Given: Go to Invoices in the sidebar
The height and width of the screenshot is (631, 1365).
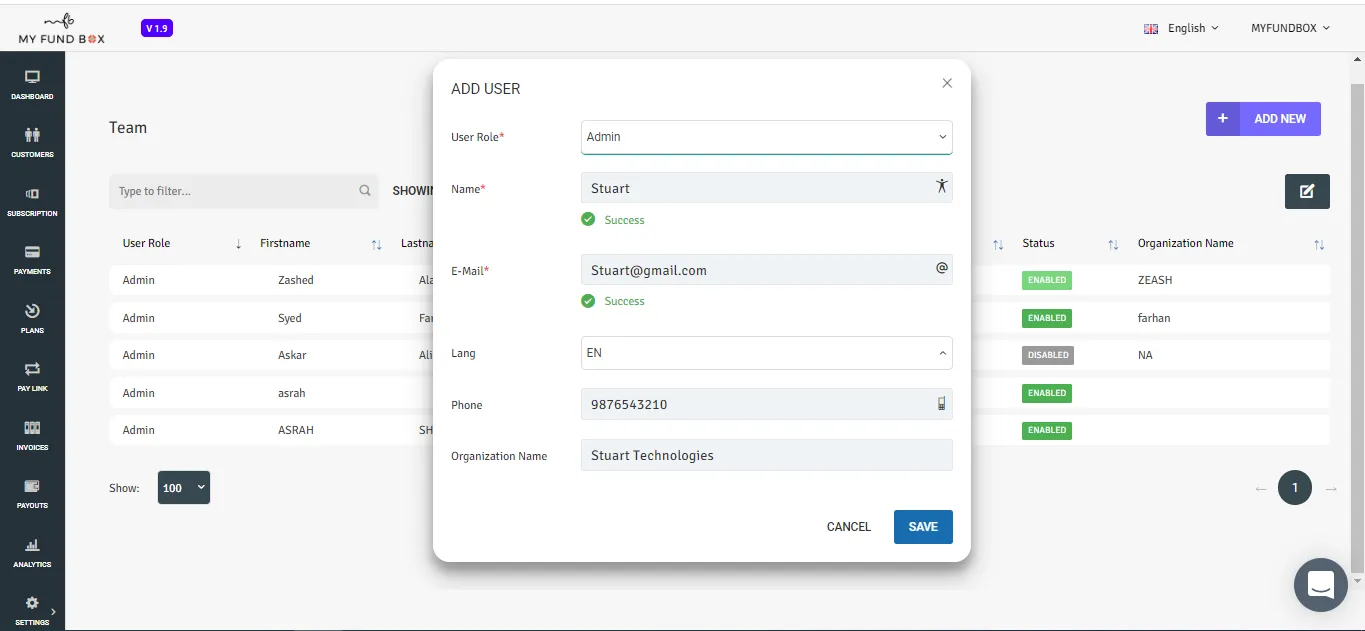Looking at the screenshot, I should pos(32,435).
